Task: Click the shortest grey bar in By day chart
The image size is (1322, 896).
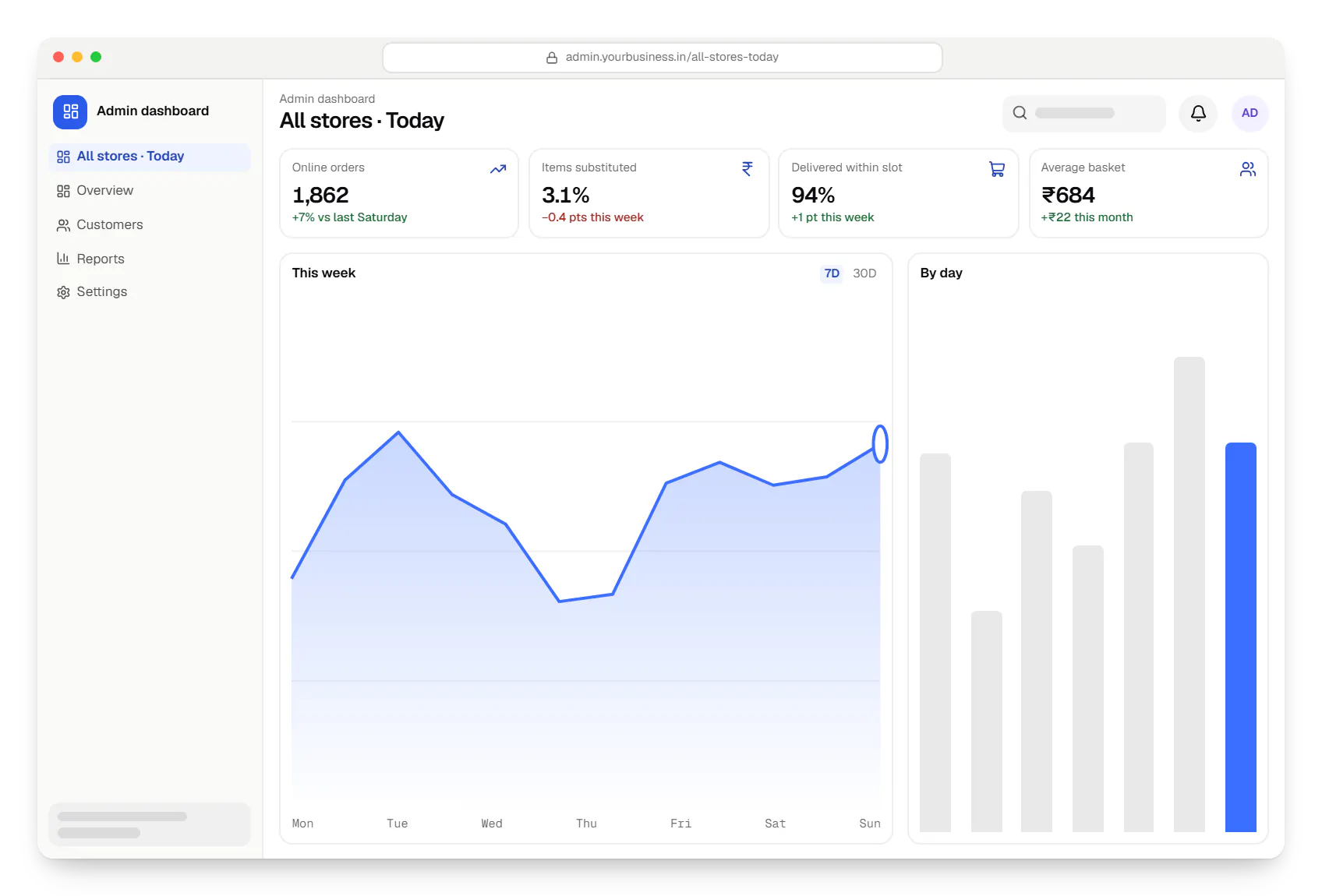Action: (x=987, y=721)
